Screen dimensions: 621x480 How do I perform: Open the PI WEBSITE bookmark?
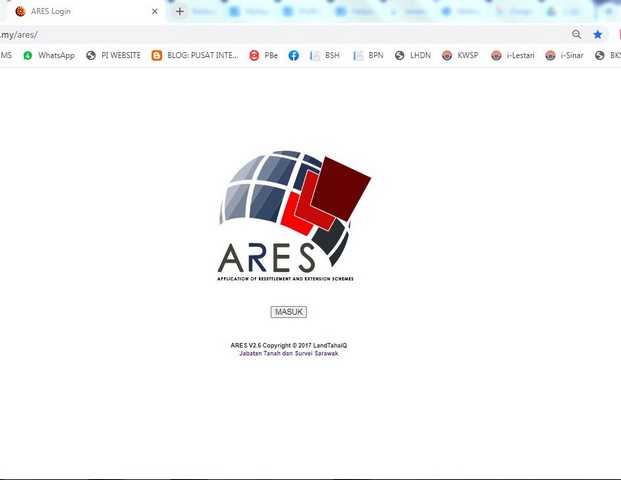pyautogui.click(x=113, y=56)
